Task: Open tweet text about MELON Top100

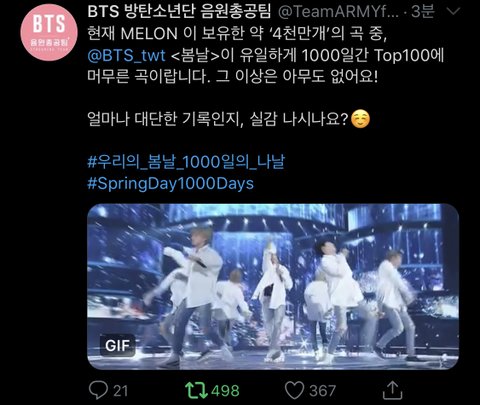Action: click(x=266, y=55)
